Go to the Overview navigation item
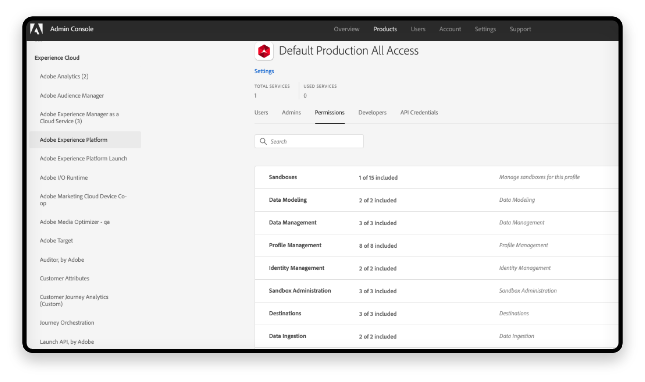645x382 pixels. (x=346, y=29)
